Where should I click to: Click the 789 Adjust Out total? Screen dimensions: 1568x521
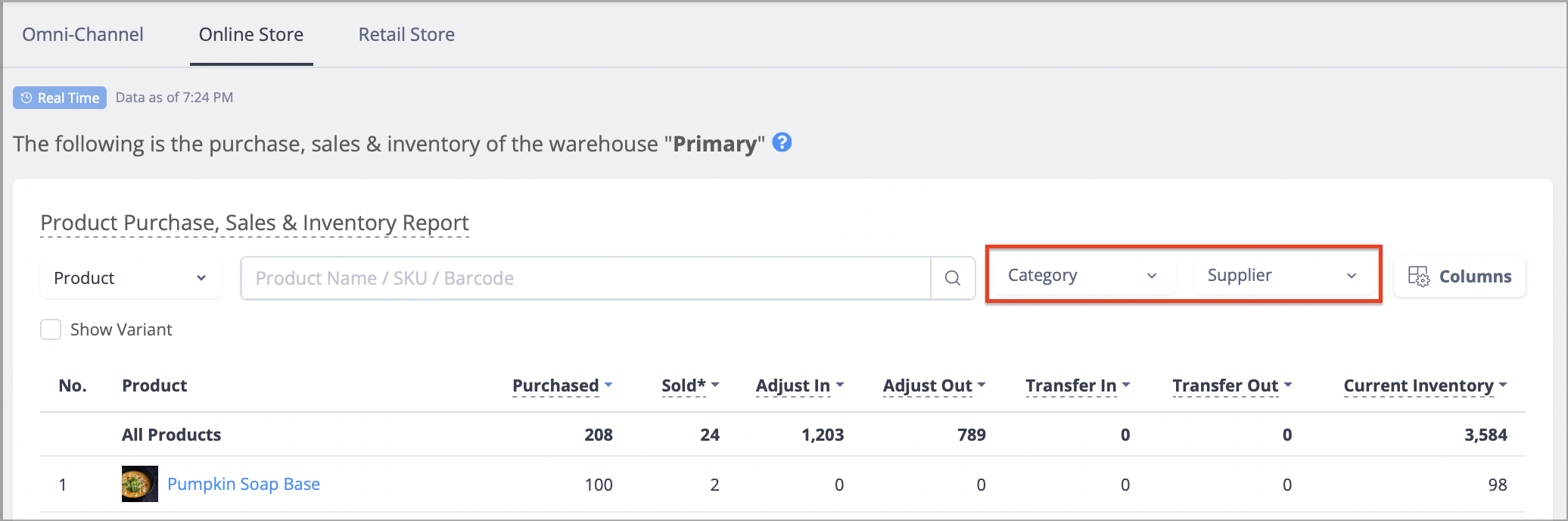click(x=972, y=435)
